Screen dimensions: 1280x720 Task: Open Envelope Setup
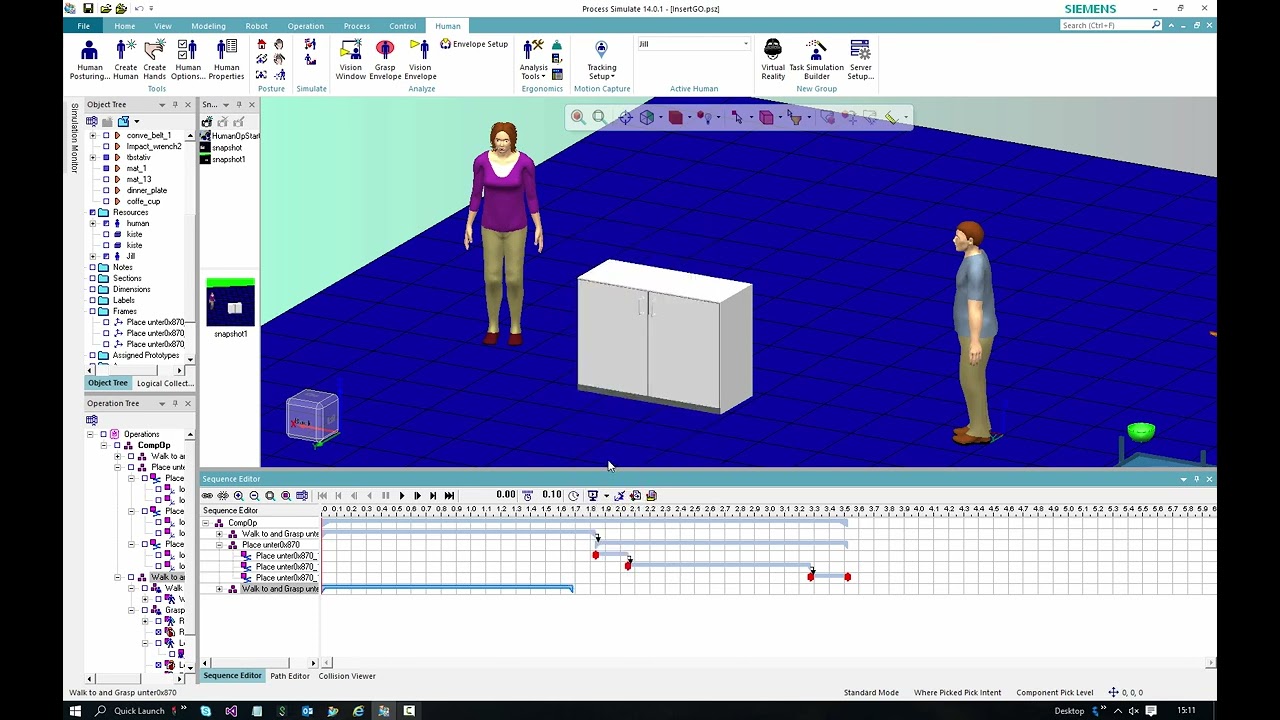[x=474, y=44]
